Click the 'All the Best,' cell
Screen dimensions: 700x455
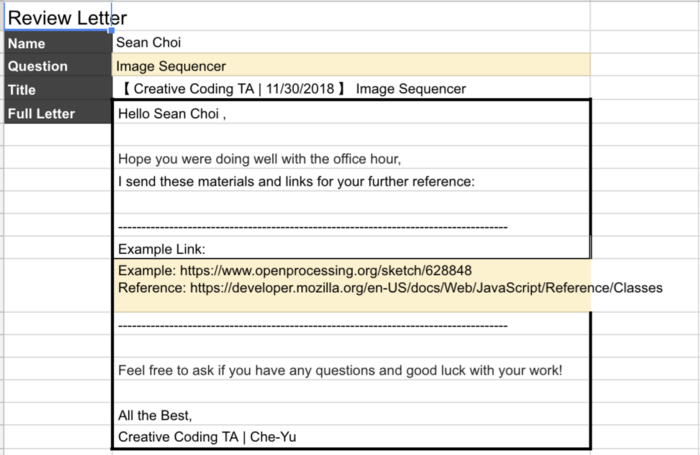pos(352,415)
